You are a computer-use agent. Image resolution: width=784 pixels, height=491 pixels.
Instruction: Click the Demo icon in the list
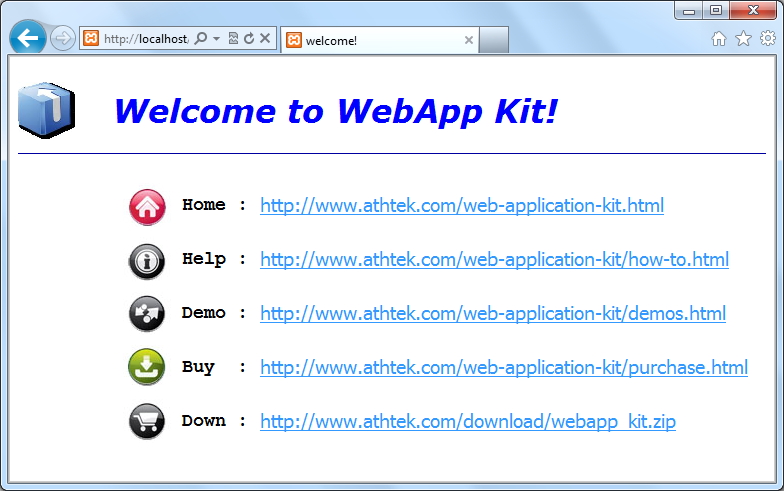147,314
